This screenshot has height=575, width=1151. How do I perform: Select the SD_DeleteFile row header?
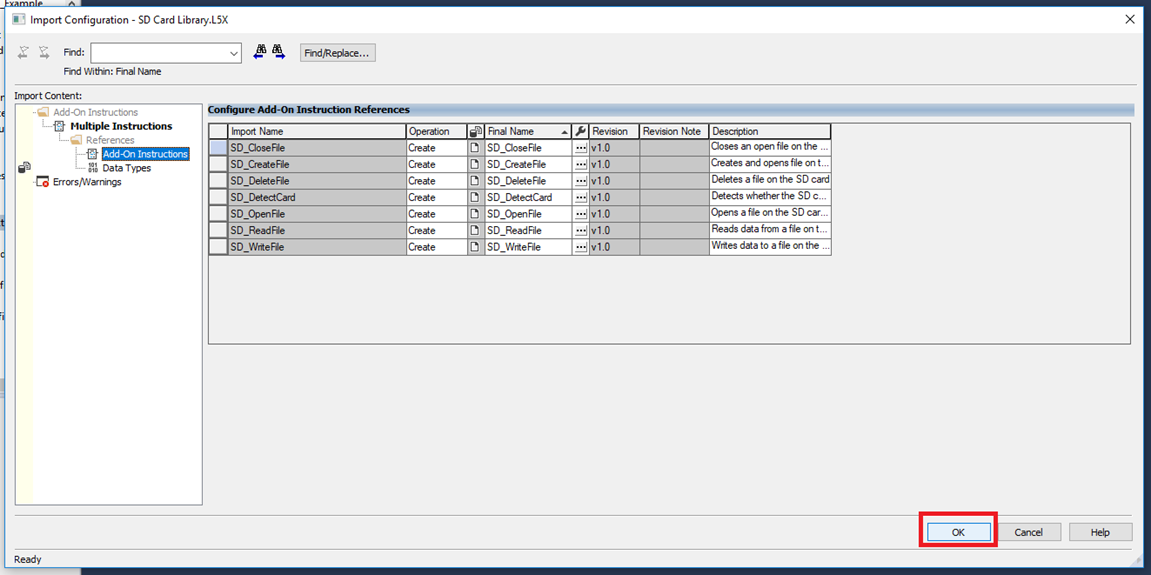pos(218,181)
